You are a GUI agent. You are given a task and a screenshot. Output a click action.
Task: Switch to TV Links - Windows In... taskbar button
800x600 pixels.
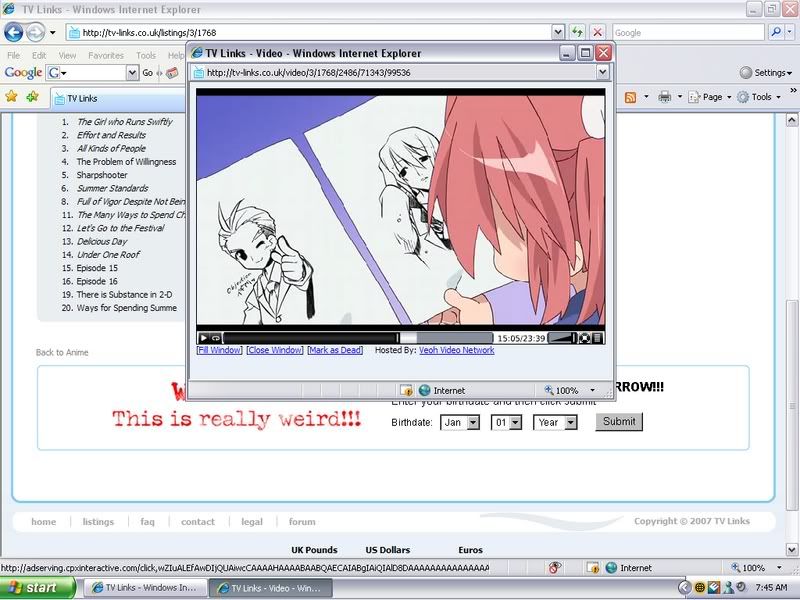point(145,588)
